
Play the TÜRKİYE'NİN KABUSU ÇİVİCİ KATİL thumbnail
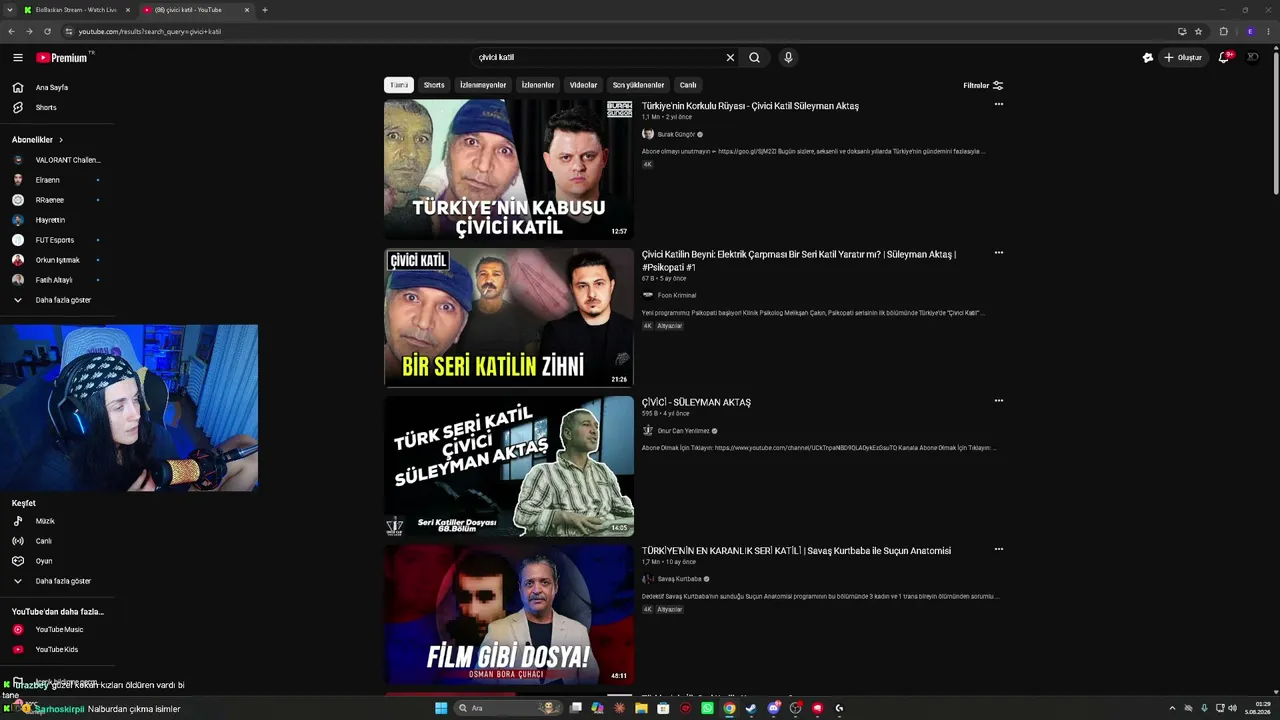509,170
